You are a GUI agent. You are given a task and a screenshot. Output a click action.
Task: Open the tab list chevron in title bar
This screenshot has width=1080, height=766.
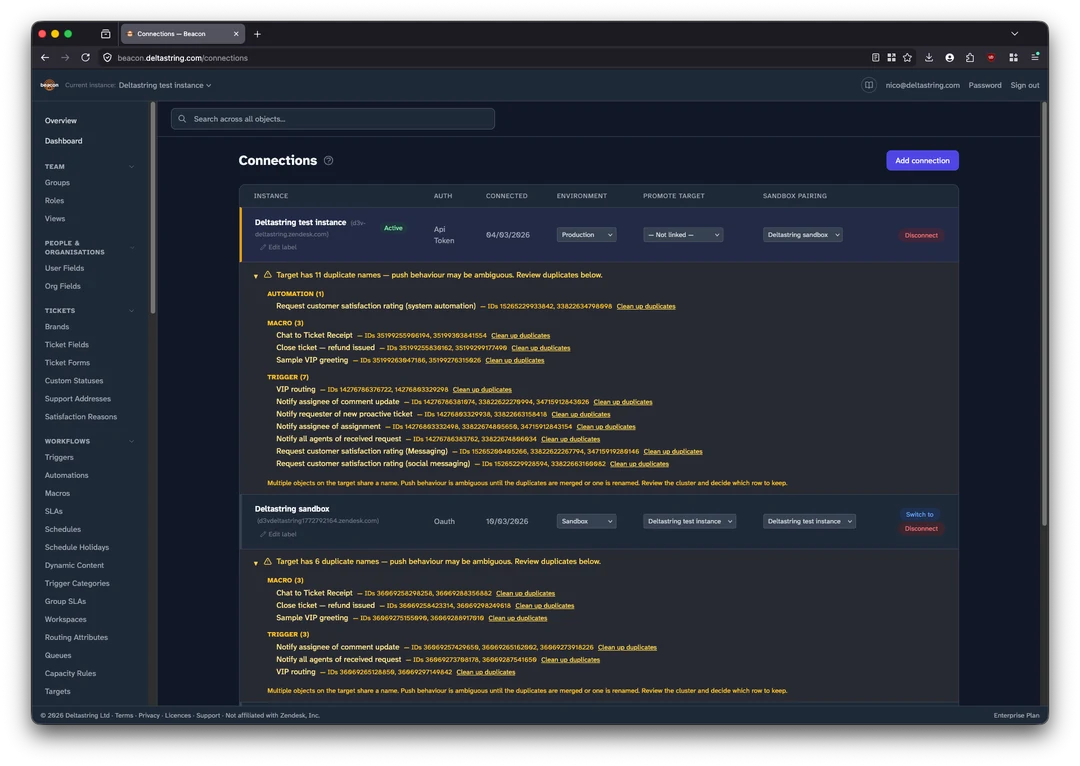tap(1014, 34)
